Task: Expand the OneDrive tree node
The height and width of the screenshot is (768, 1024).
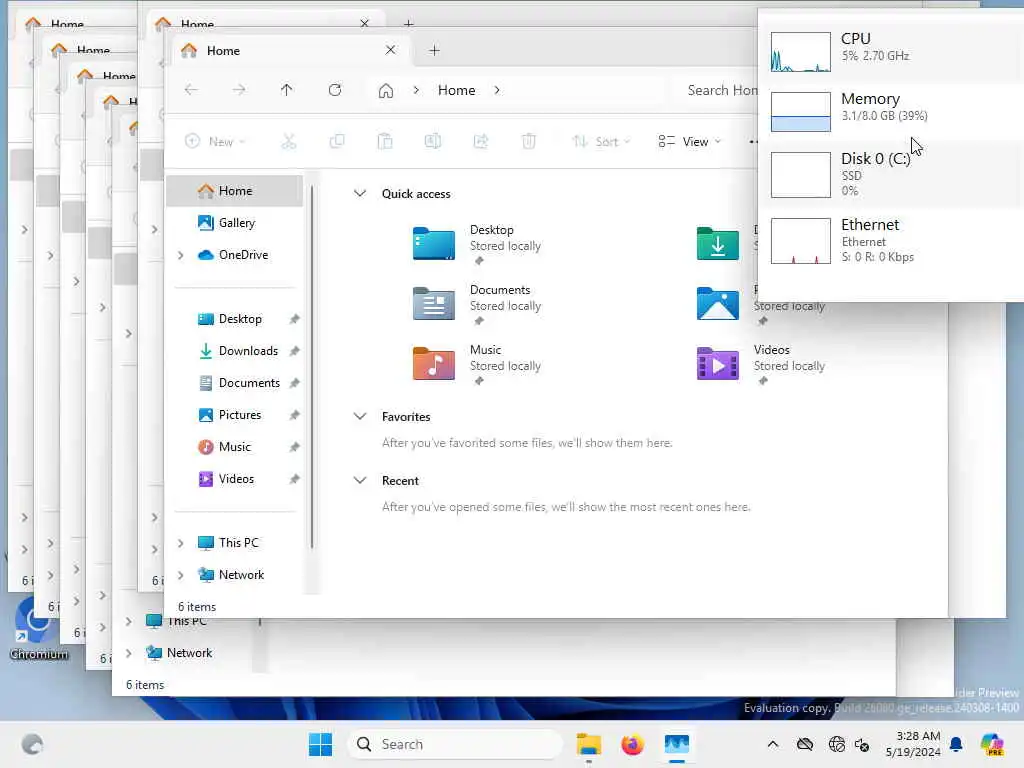Action: point(181,255)
